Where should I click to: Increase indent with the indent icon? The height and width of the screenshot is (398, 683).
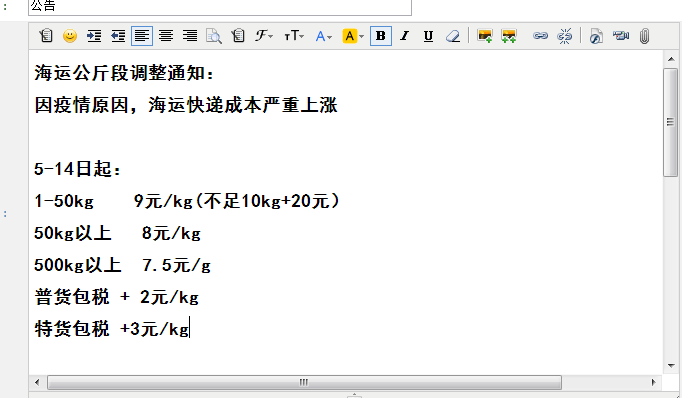pyautogui.click(x=94, y=36)
